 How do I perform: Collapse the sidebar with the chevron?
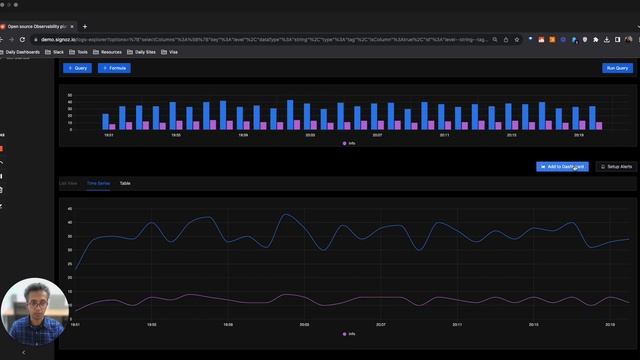(x=24, y=352)
